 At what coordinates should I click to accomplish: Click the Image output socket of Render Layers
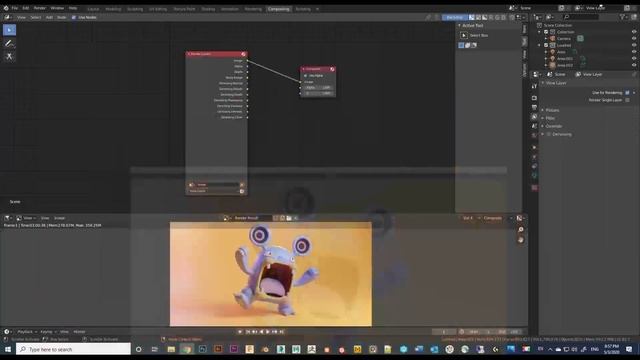[x=247, y=60]
